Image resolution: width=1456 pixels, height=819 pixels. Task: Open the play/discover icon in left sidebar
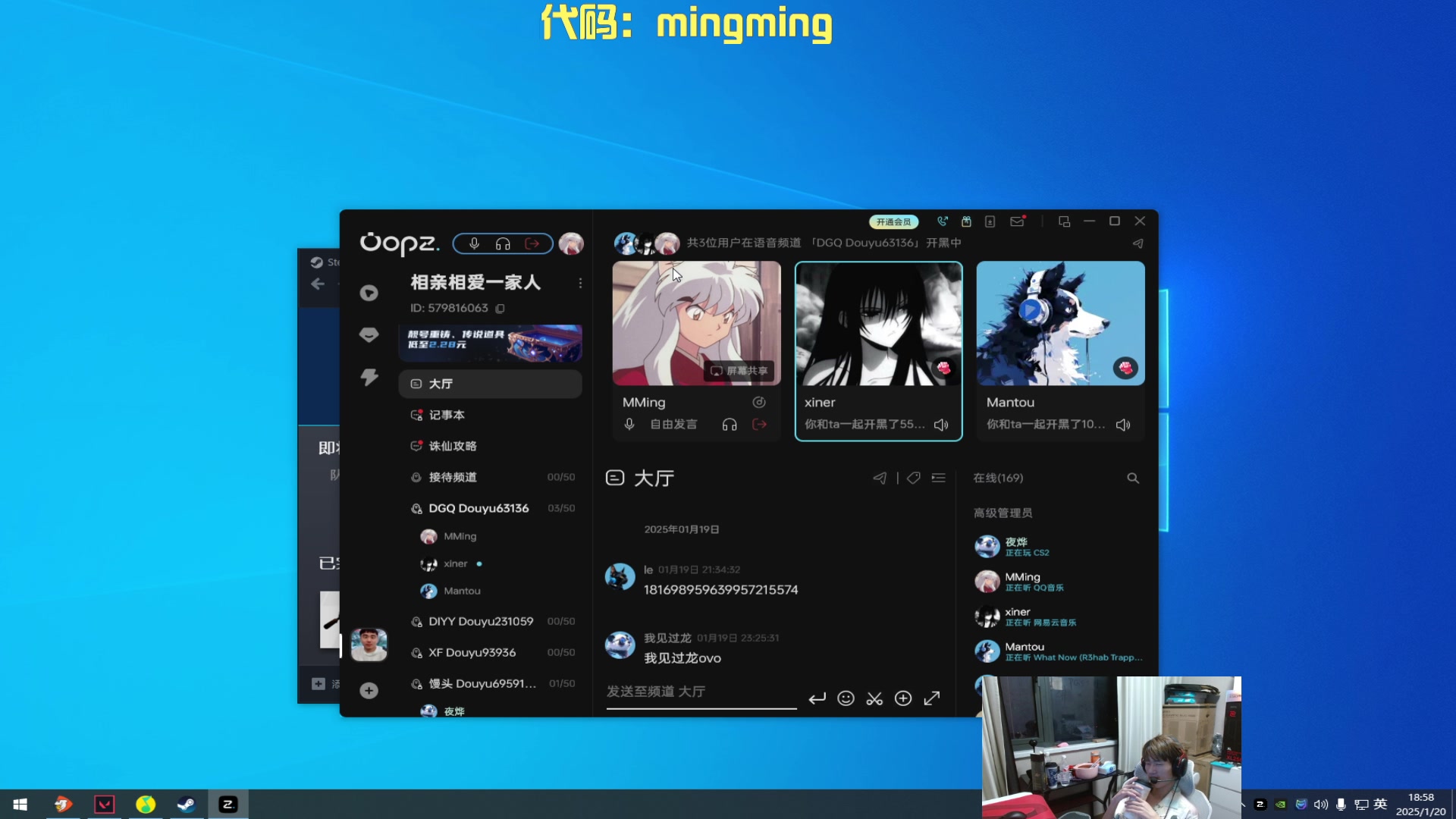[x=369, y=293]
